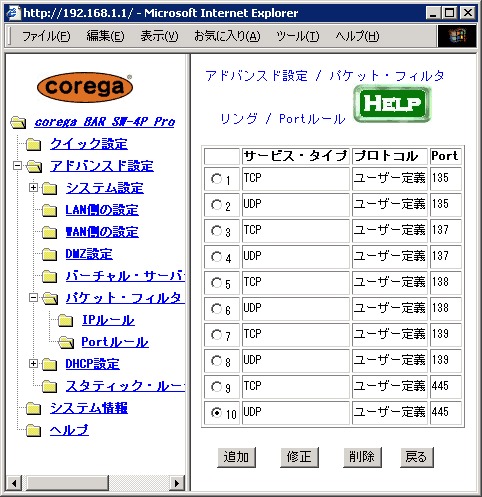Select radio button for rule 5 TCP 138
482x497 pixels.
(216, 283)
